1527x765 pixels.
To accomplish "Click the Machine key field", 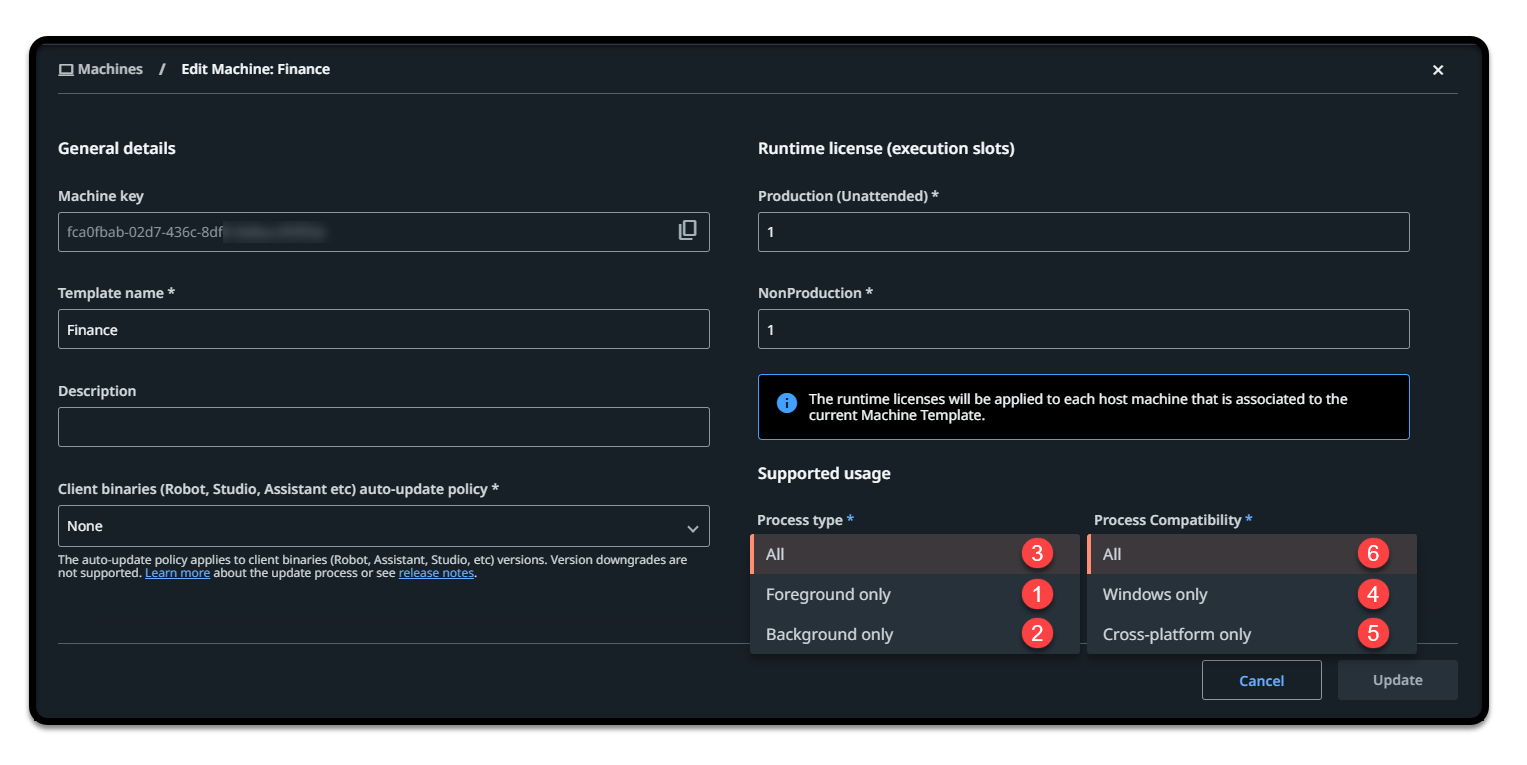I will [384, 232].
